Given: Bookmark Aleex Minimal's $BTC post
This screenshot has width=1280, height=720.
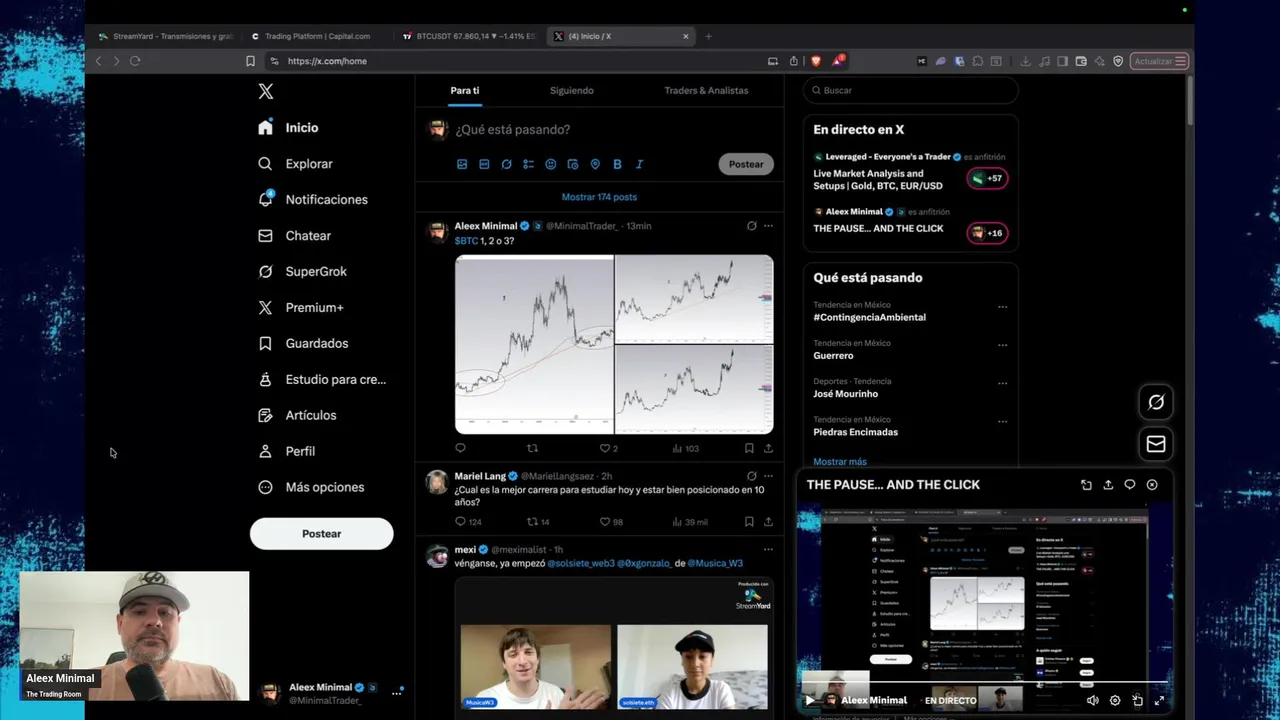Looking at the screenshot, I should [749, 448].
